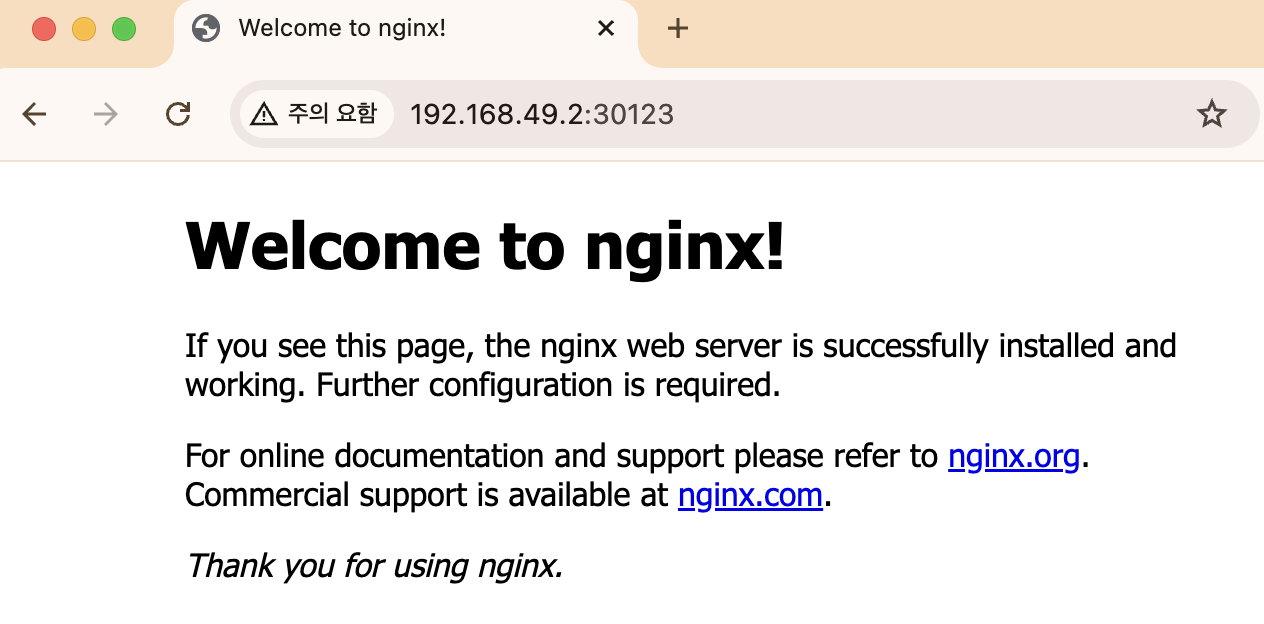Screen dimensions: 1264x624
Task: Click the 'Further configuration is required' sentence
Action: [548, 385]
